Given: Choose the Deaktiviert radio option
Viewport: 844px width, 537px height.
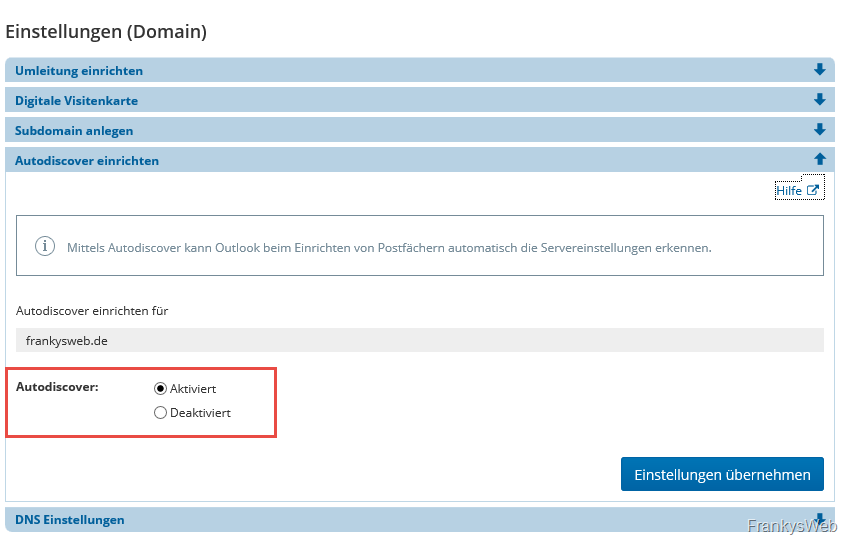Looking at the screenshot, I should (160, 412).
